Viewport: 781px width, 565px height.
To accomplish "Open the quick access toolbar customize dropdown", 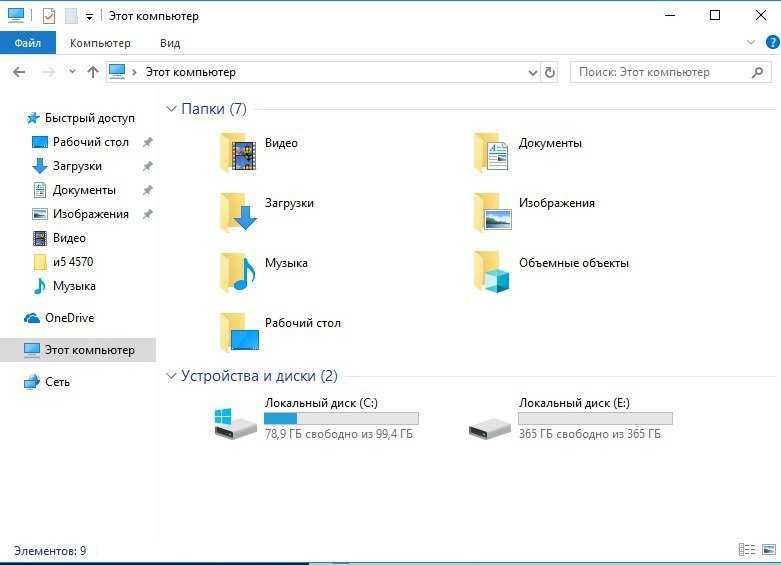I will pyautogui.click(x=89, y=17).
